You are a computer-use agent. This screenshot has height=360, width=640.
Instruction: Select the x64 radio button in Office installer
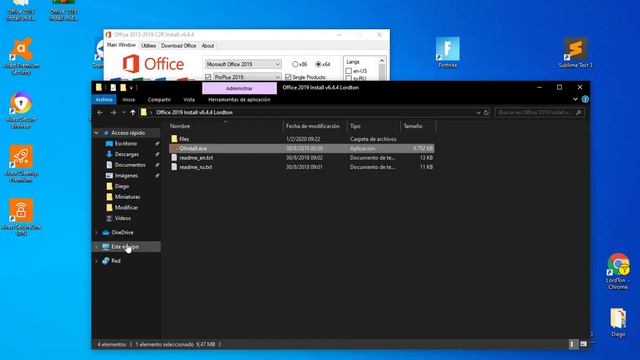tap(318, 64)
